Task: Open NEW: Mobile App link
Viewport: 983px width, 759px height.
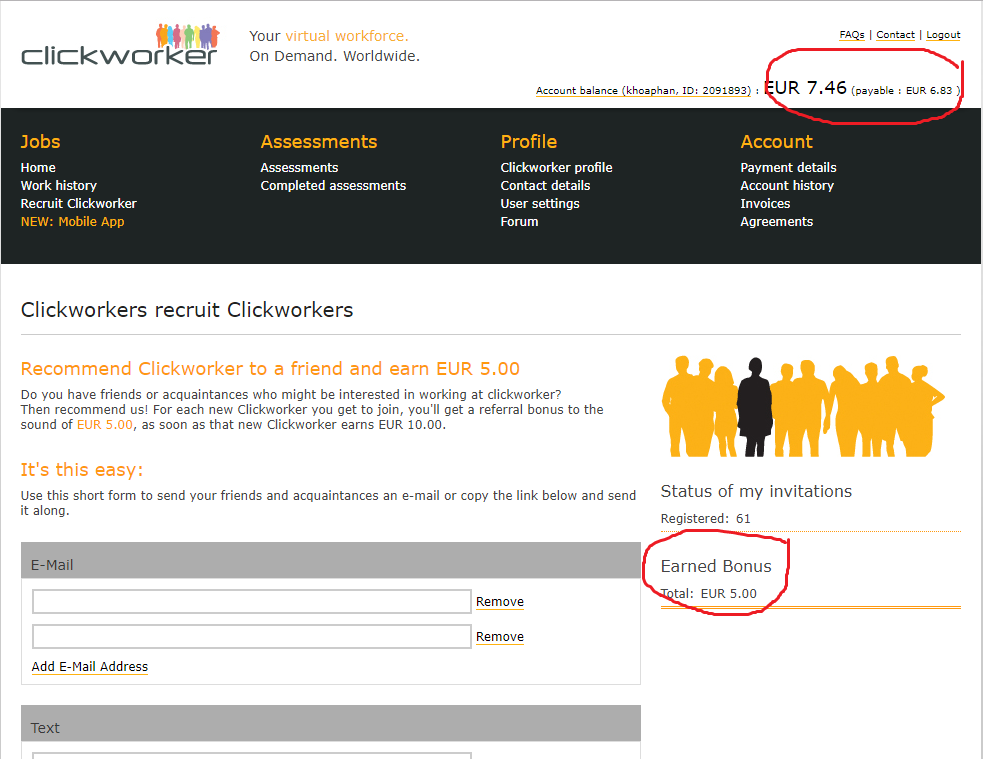Action: click(73, 222)
